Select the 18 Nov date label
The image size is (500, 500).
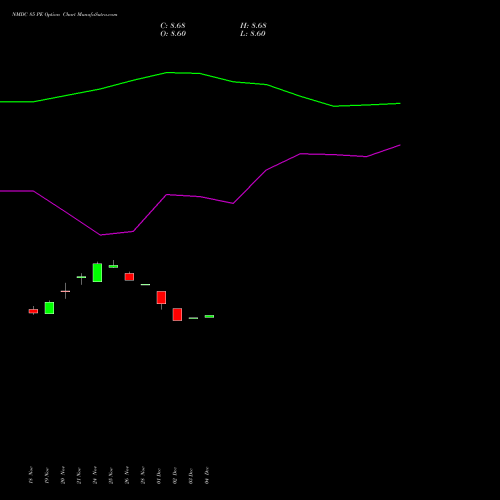click(31, 475)
